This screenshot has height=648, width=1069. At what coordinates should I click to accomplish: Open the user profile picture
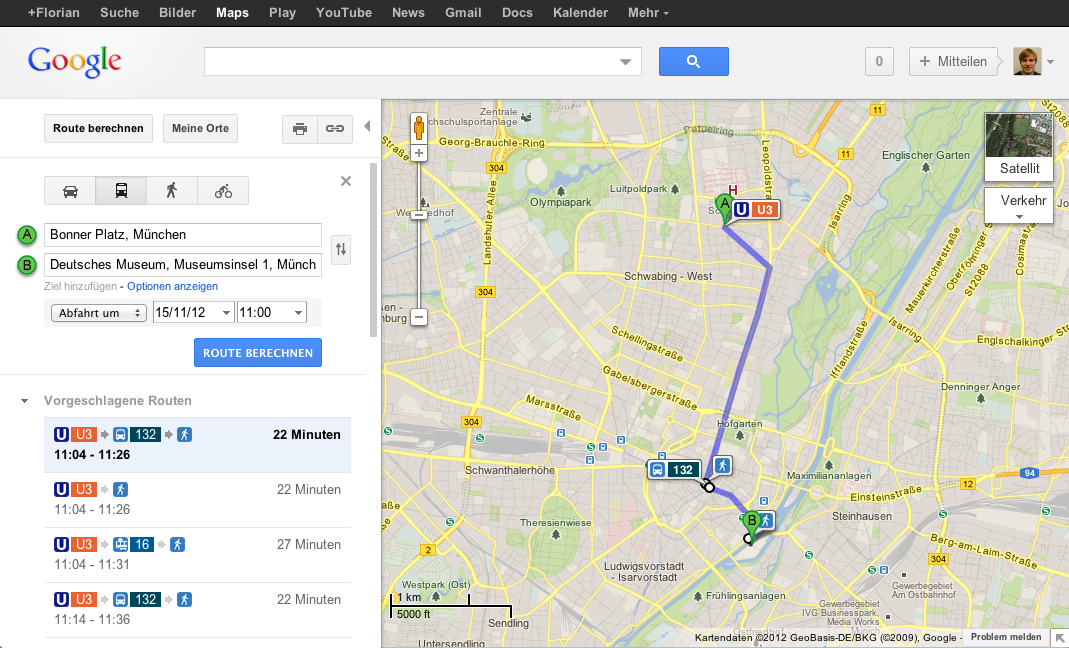[1027, 61]
